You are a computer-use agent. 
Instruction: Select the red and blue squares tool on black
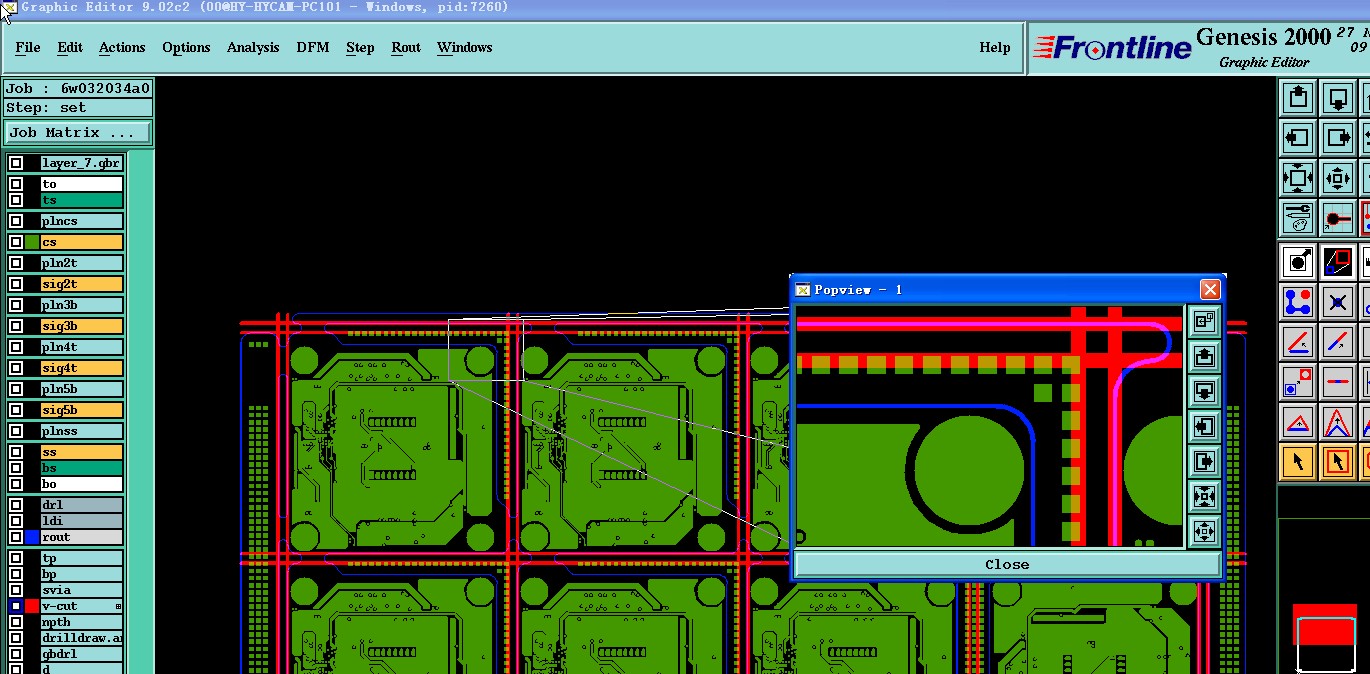(1338, 261)
